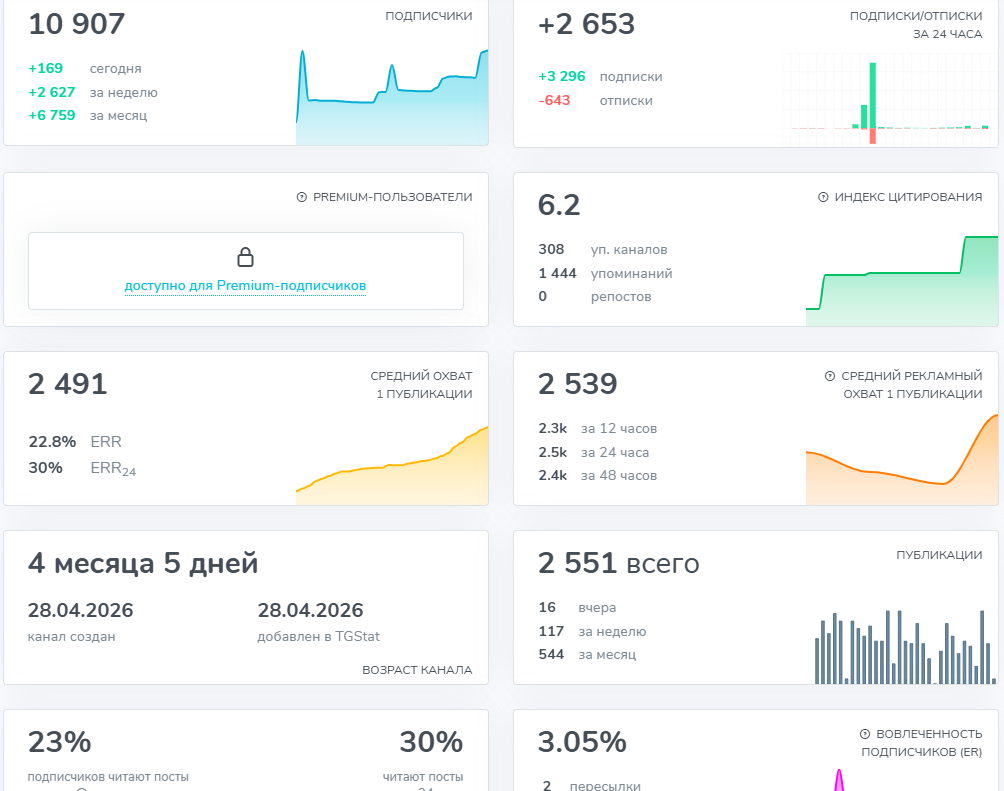
Task: Click help icon beside СРЕДНИЙ РЕКЛАМНЫЙ ОХВАТ
Action: click(x=830, y=376)
